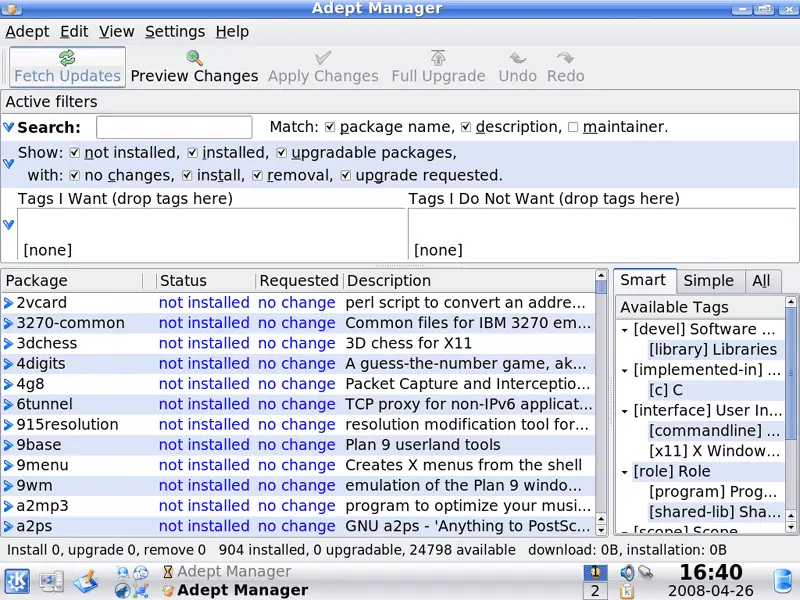The height and width of the screenshot is (600, 800).
Task: Toggle the 'not installed' checkbox
Action: 74,153
